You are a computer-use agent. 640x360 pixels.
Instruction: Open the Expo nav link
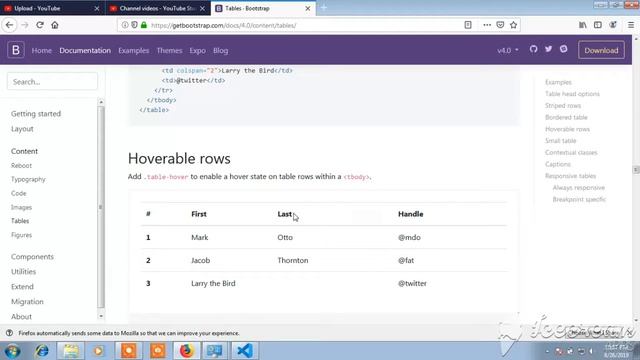(x=198, y=51)
